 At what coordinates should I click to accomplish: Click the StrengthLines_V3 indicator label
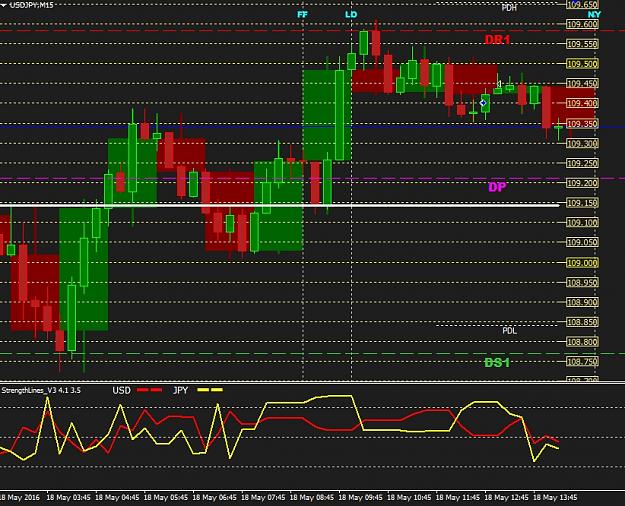(41, 390)
